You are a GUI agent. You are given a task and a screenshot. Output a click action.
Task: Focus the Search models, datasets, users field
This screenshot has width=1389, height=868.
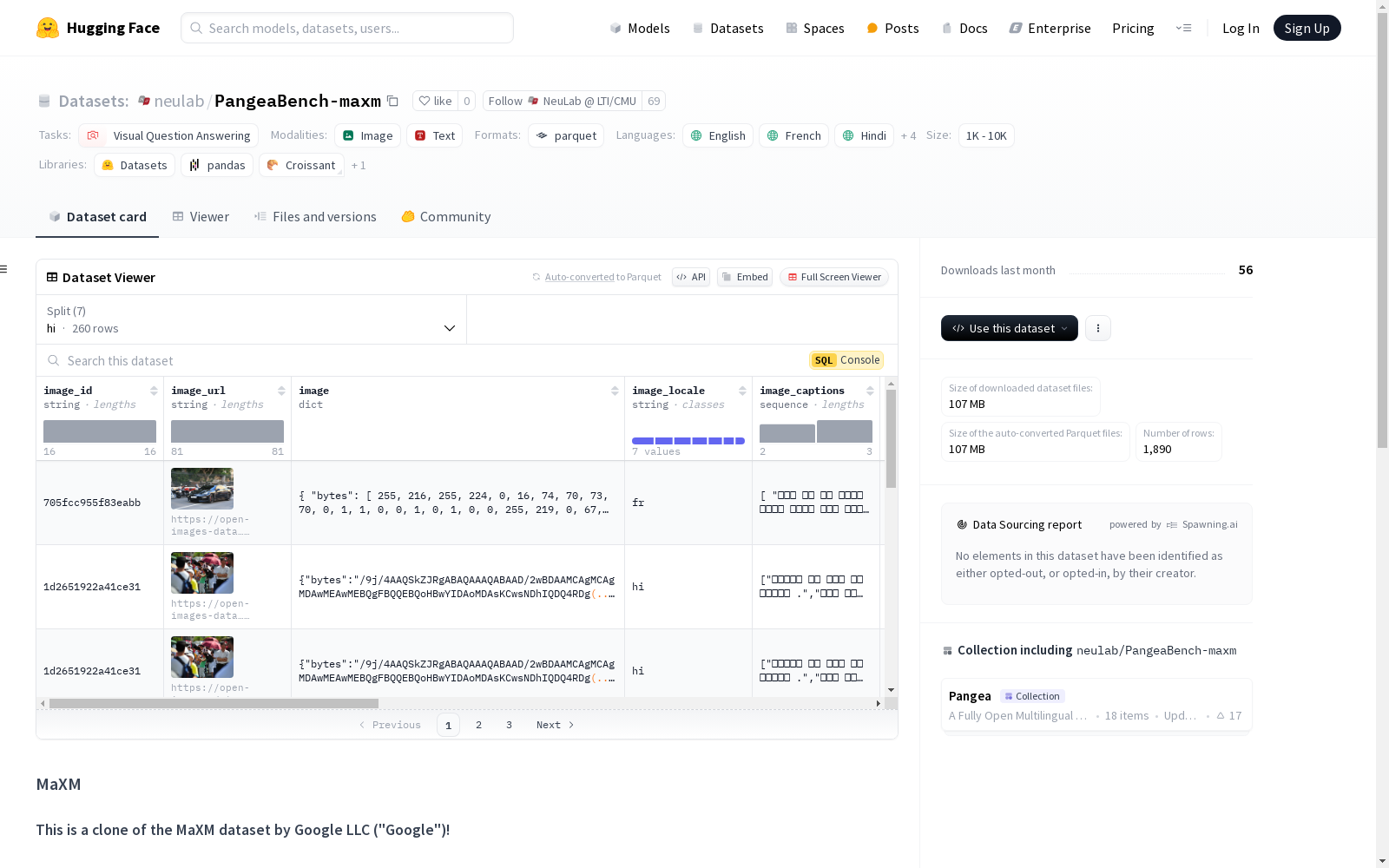[347, 28]
